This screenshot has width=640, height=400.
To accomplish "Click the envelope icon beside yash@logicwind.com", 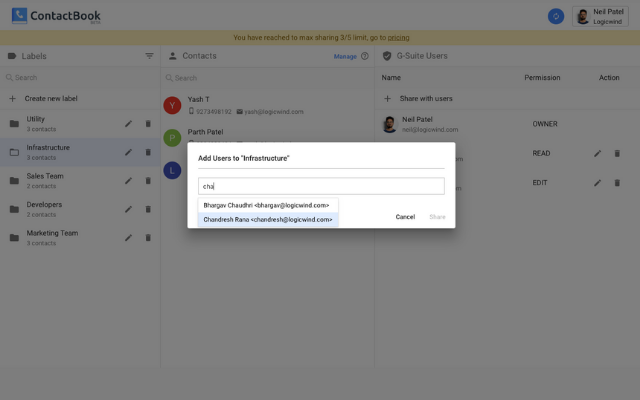I will pyautogui.click(x=240, y=112).
